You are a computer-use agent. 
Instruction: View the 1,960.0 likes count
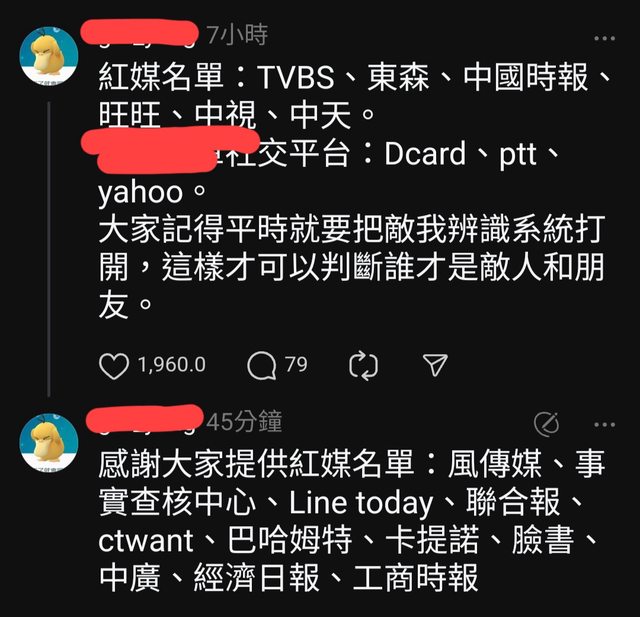tap(172, 364)
